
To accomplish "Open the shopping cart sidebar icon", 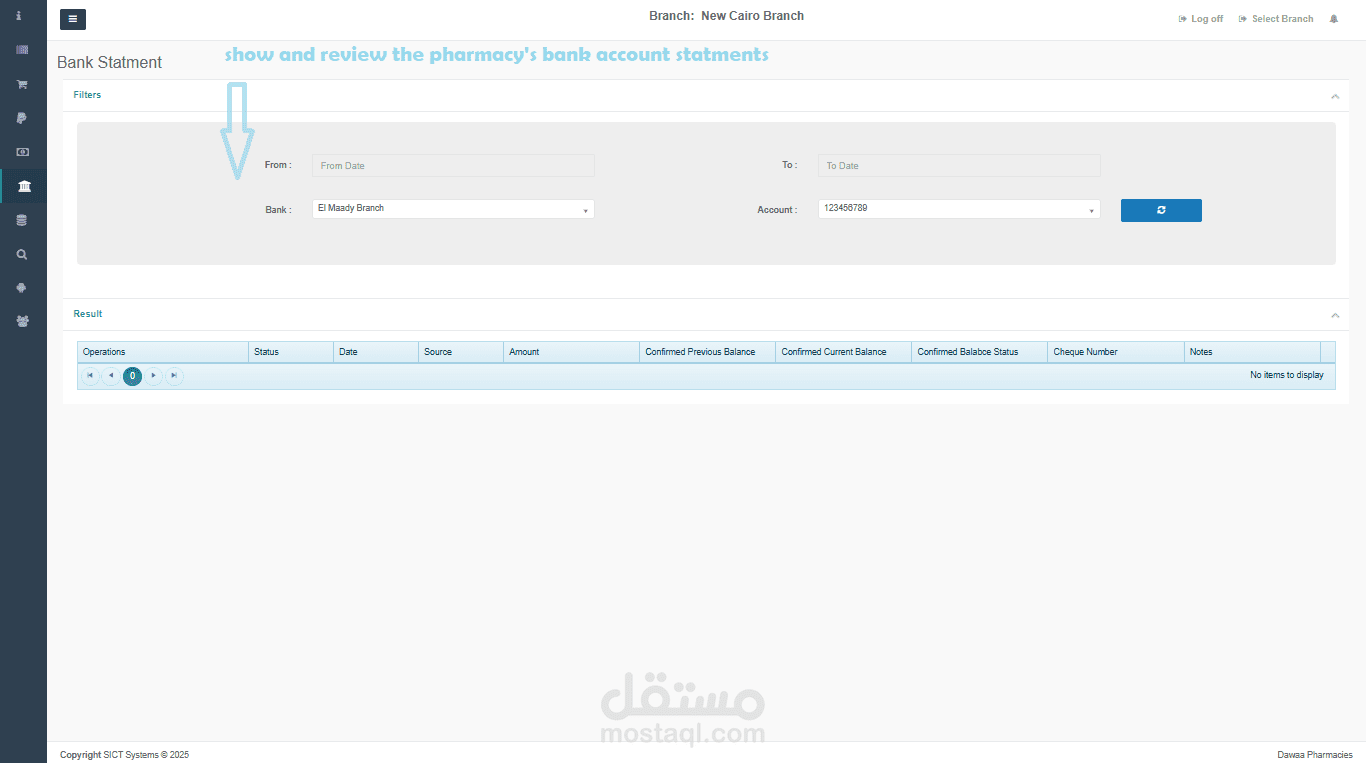I will pos(22,84).
